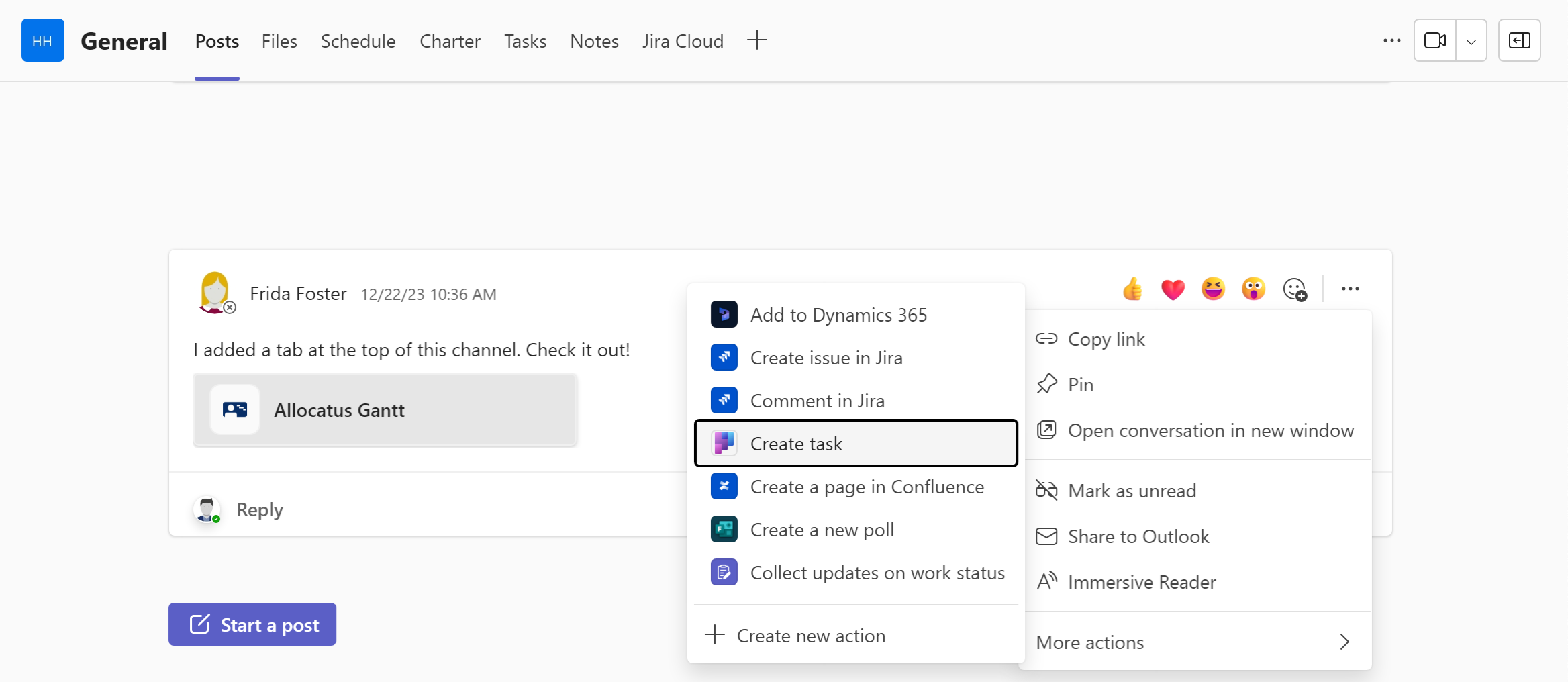This screenshot has height=682, width=1568.
Task: Open channel more options ellipsis in header
Action: point(1391,41)
